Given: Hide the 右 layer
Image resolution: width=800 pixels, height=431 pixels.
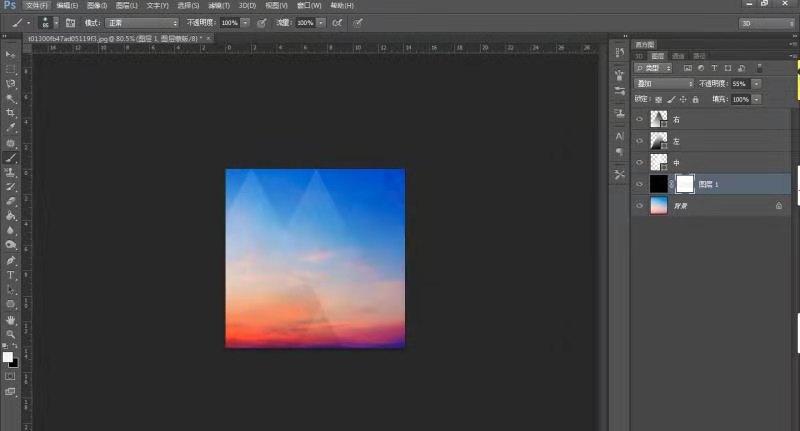Looking at the screenshot, I should pos(639,119).
